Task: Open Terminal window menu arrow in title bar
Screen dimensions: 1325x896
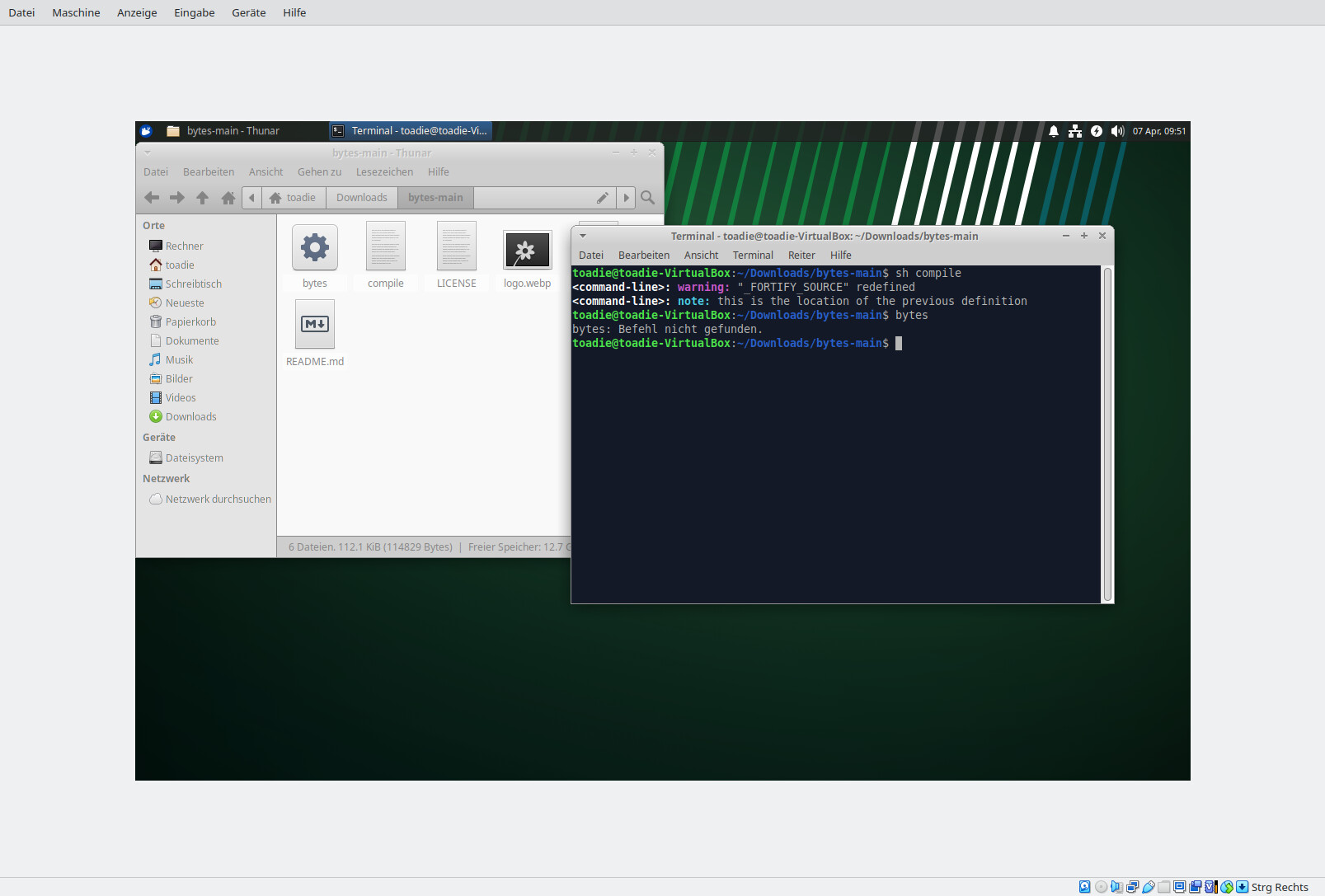Action: click(x=583, y=236)
